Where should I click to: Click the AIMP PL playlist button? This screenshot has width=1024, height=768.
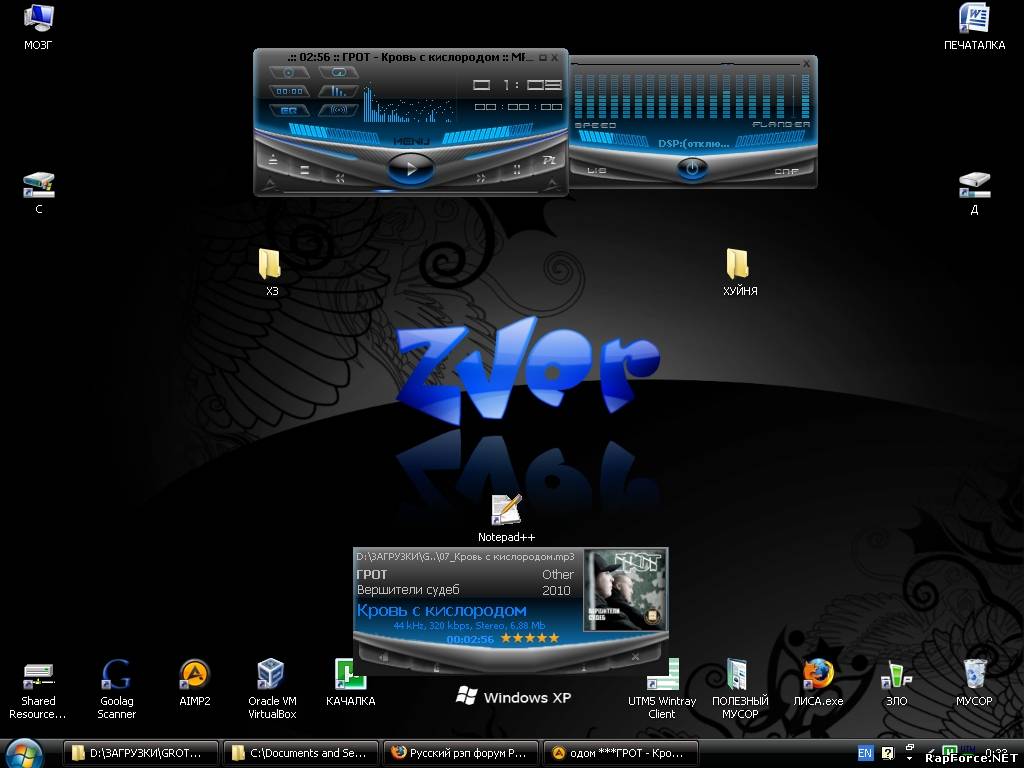tap(549, 160)
